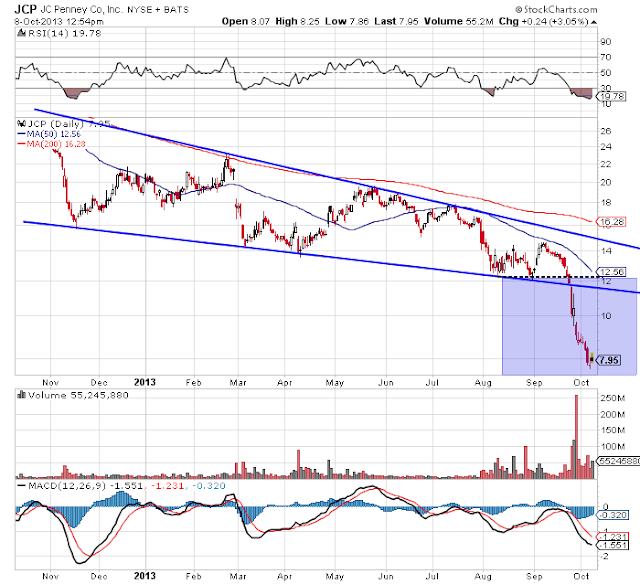The height and width of the screenshot is (584, 640).
Task: Select the Volume 55.2M header value
Action: tap(458, 21)
